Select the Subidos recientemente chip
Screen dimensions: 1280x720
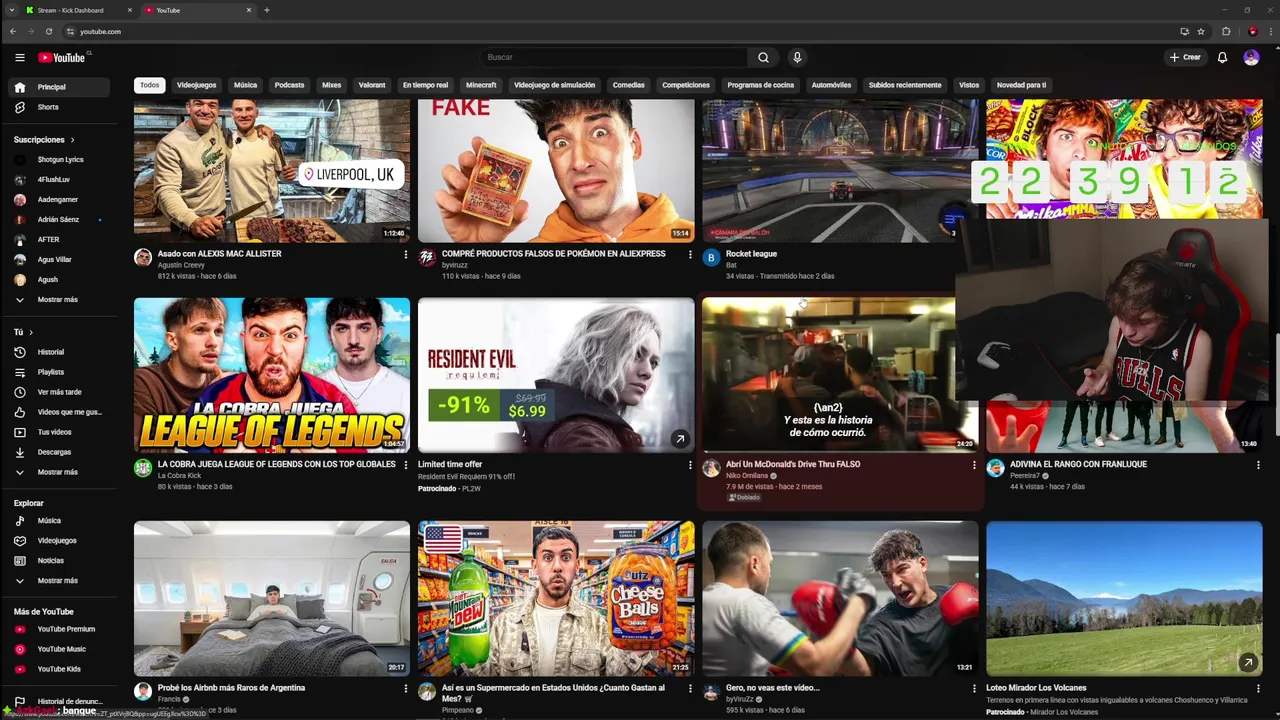[905, 85]
